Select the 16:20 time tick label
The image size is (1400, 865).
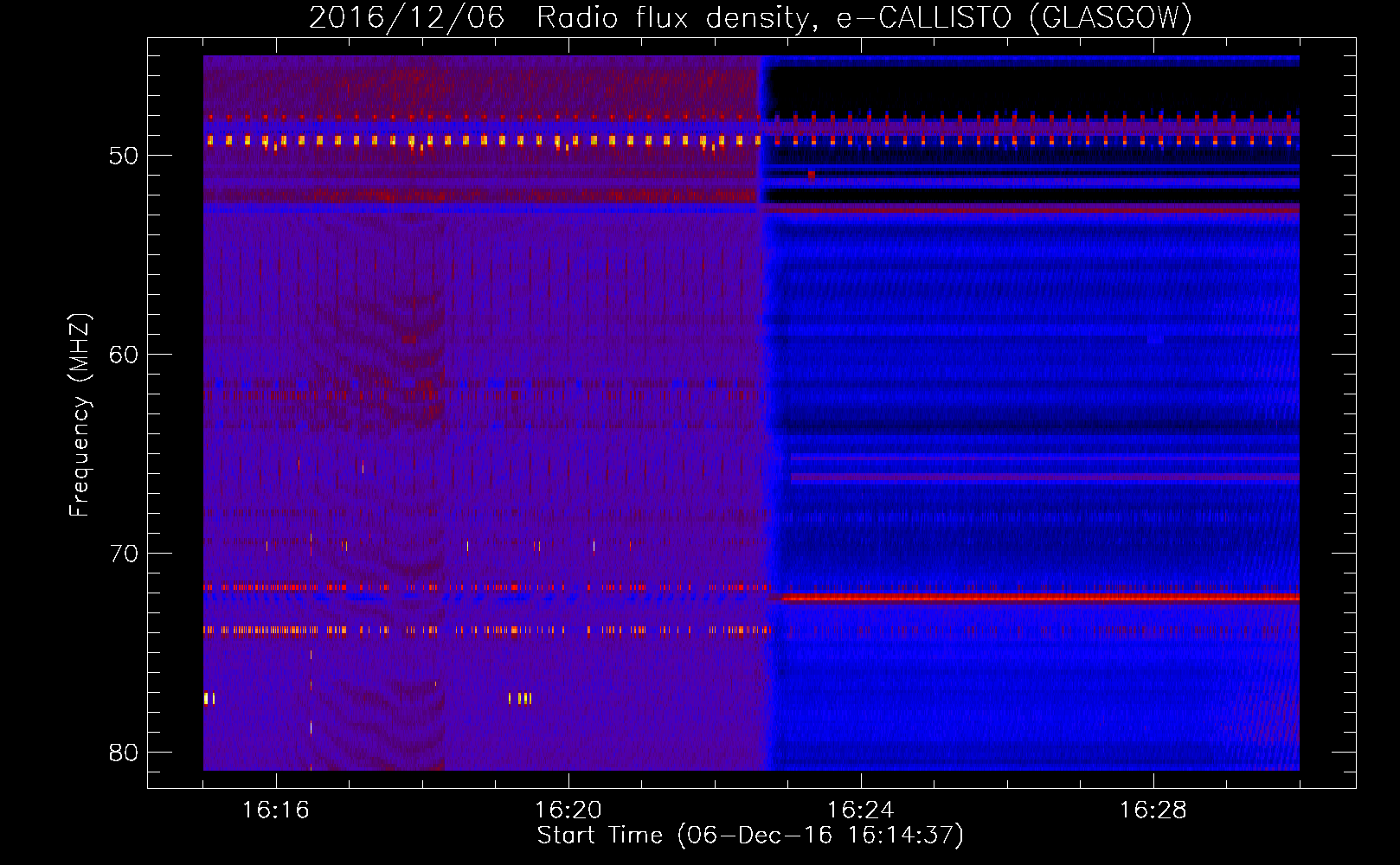(568, 811)
